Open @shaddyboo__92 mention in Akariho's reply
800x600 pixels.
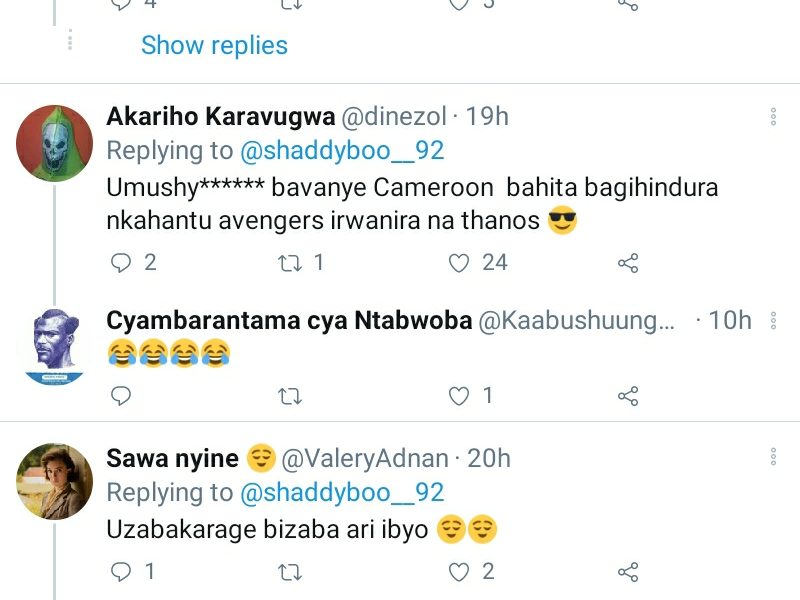pos(342,151)
